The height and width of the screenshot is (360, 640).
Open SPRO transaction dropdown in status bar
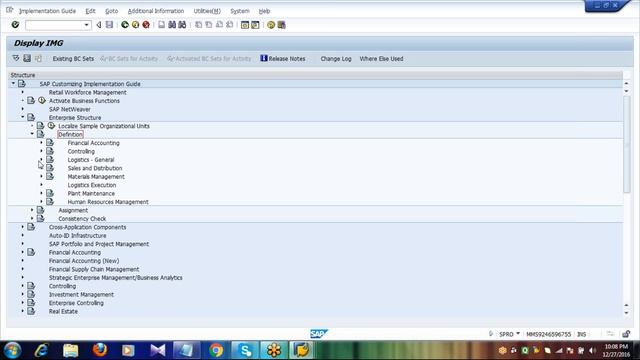[518, 334]
